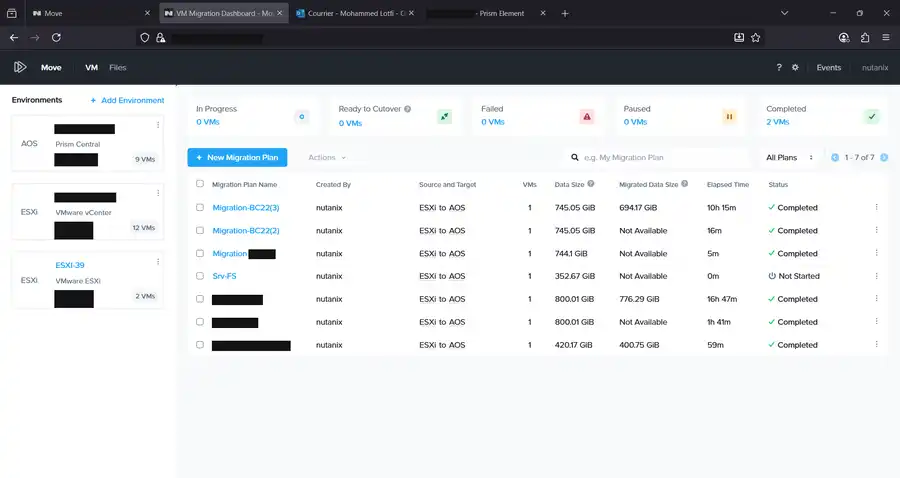Open browser extensions icon
This screenshot has height=478, width=900.
[x=865, y=37]
